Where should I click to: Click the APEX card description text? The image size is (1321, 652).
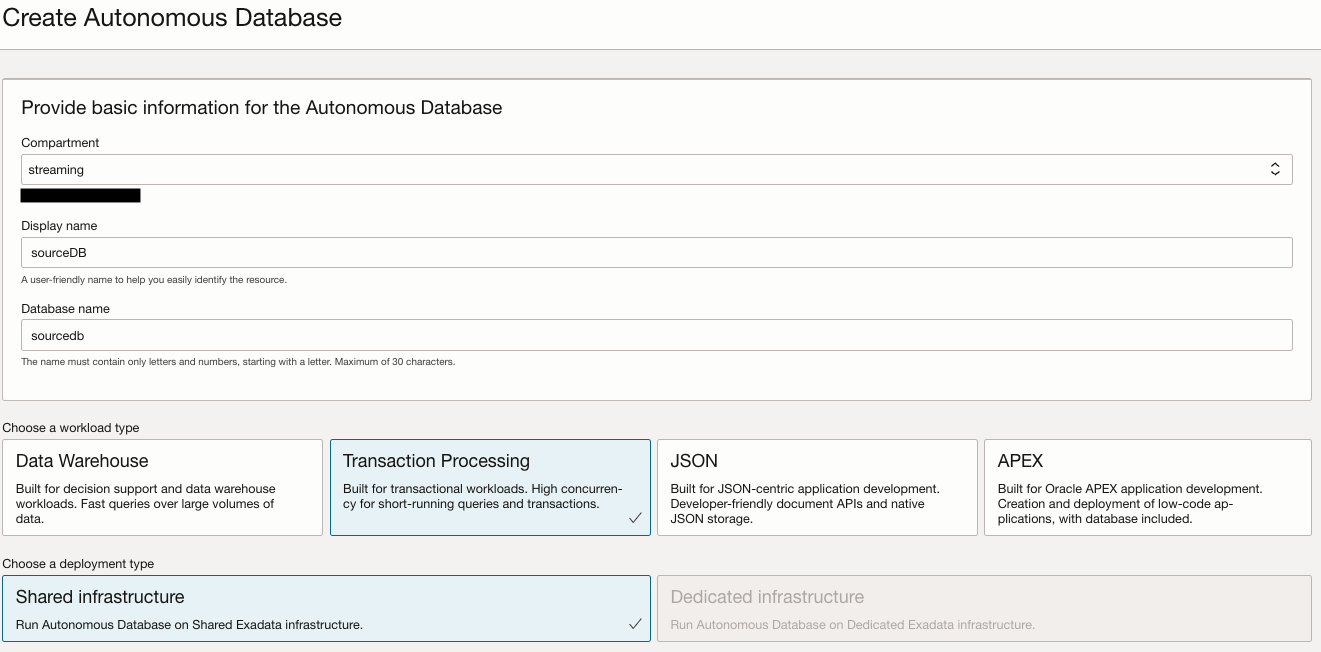tap(1130, 504)
